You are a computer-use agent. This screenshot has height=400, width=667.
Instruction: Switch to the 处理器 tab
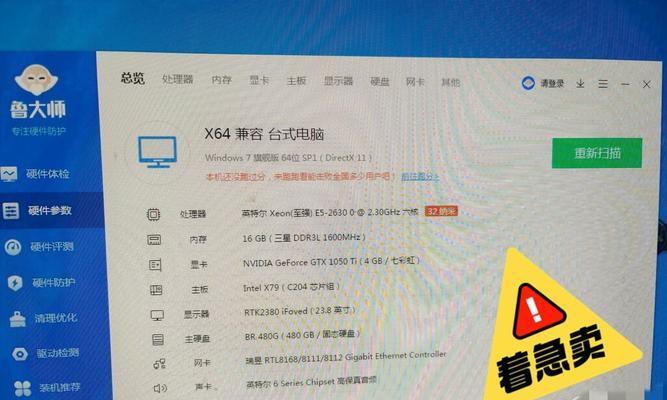(x=178, y=79)
